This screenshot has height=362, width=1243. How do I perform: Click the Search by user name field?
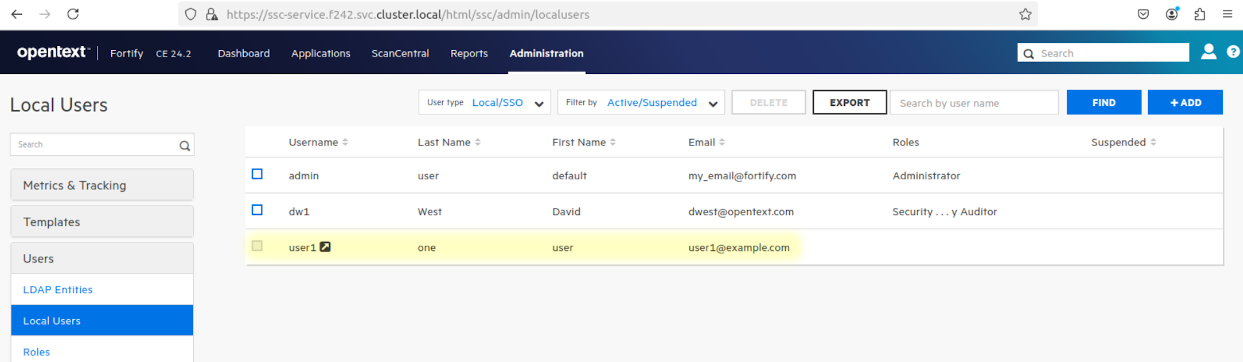click(975, 102)
